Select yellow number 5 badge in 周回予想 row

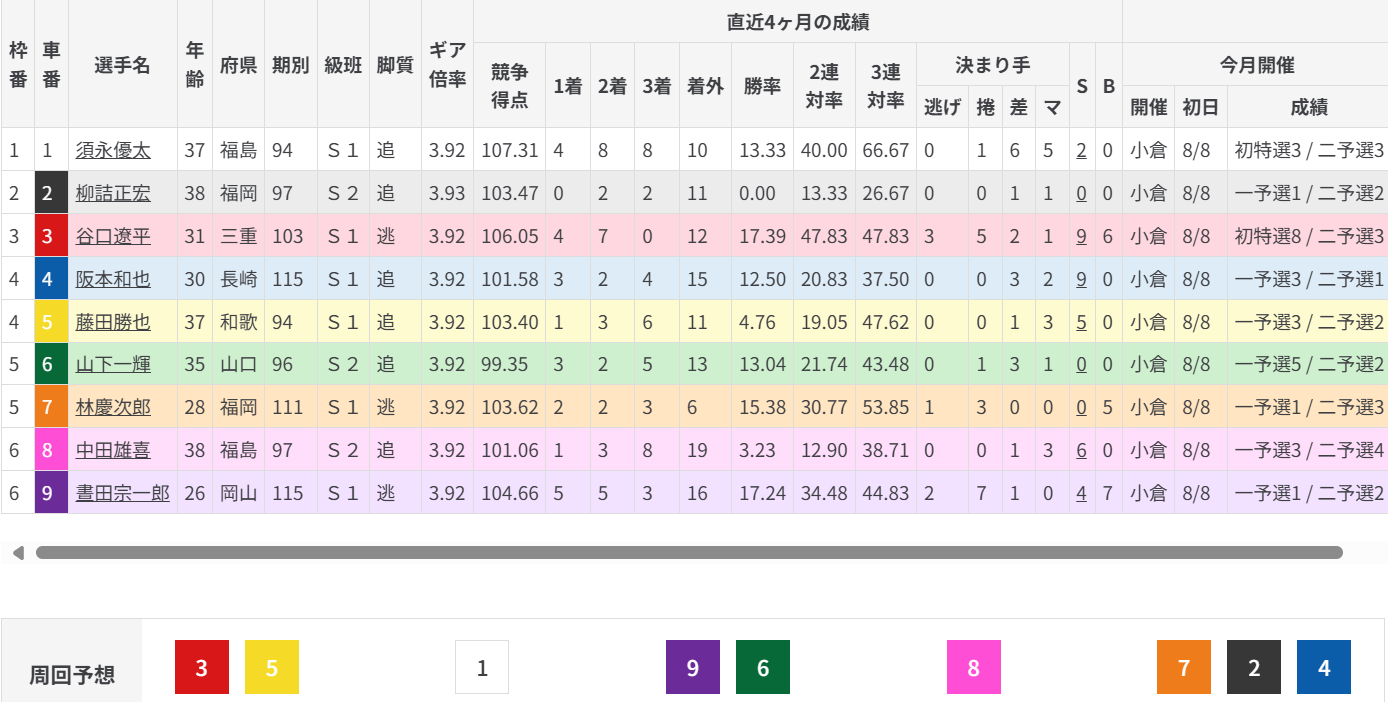tap(272, 667)
